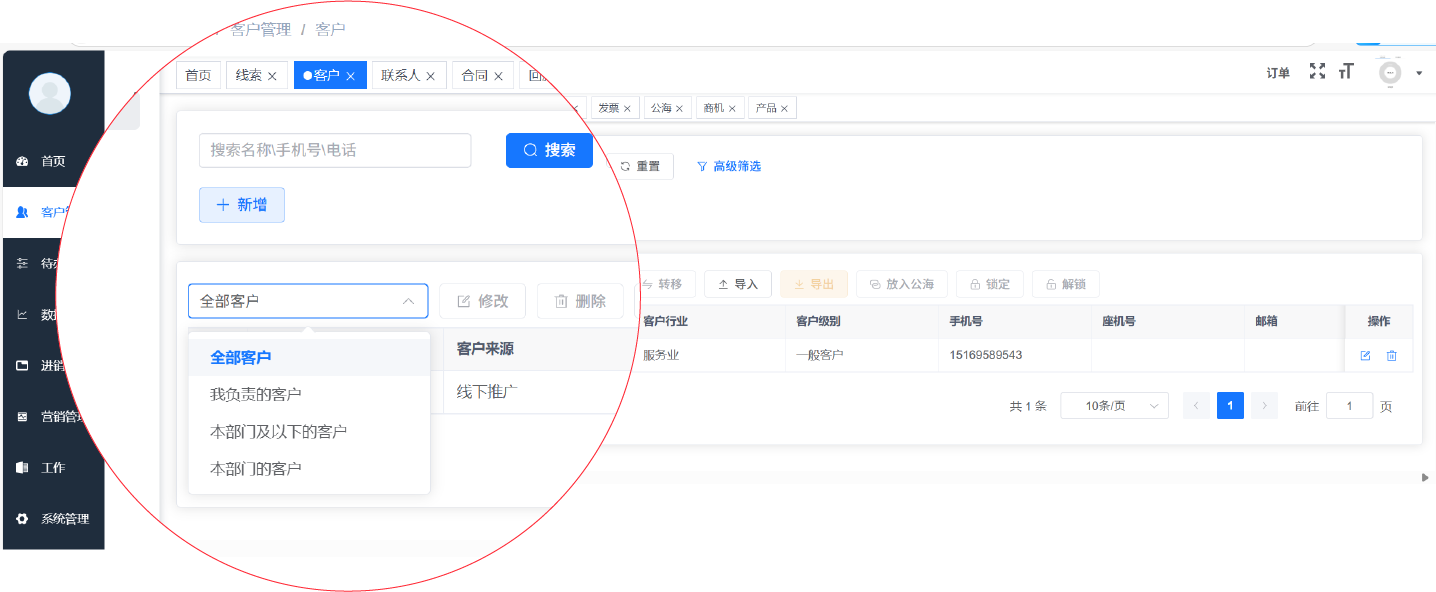This screenshot has height=592, width=1436.
Task: Click the 新增 button to add customer
Action: tap(242, 205)
